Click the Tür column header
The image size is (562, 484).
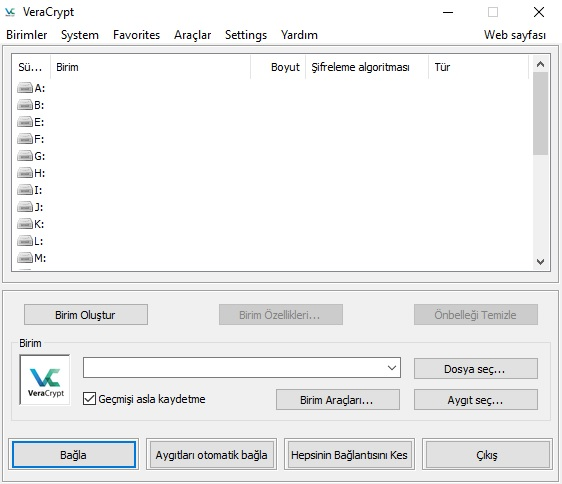478,67
